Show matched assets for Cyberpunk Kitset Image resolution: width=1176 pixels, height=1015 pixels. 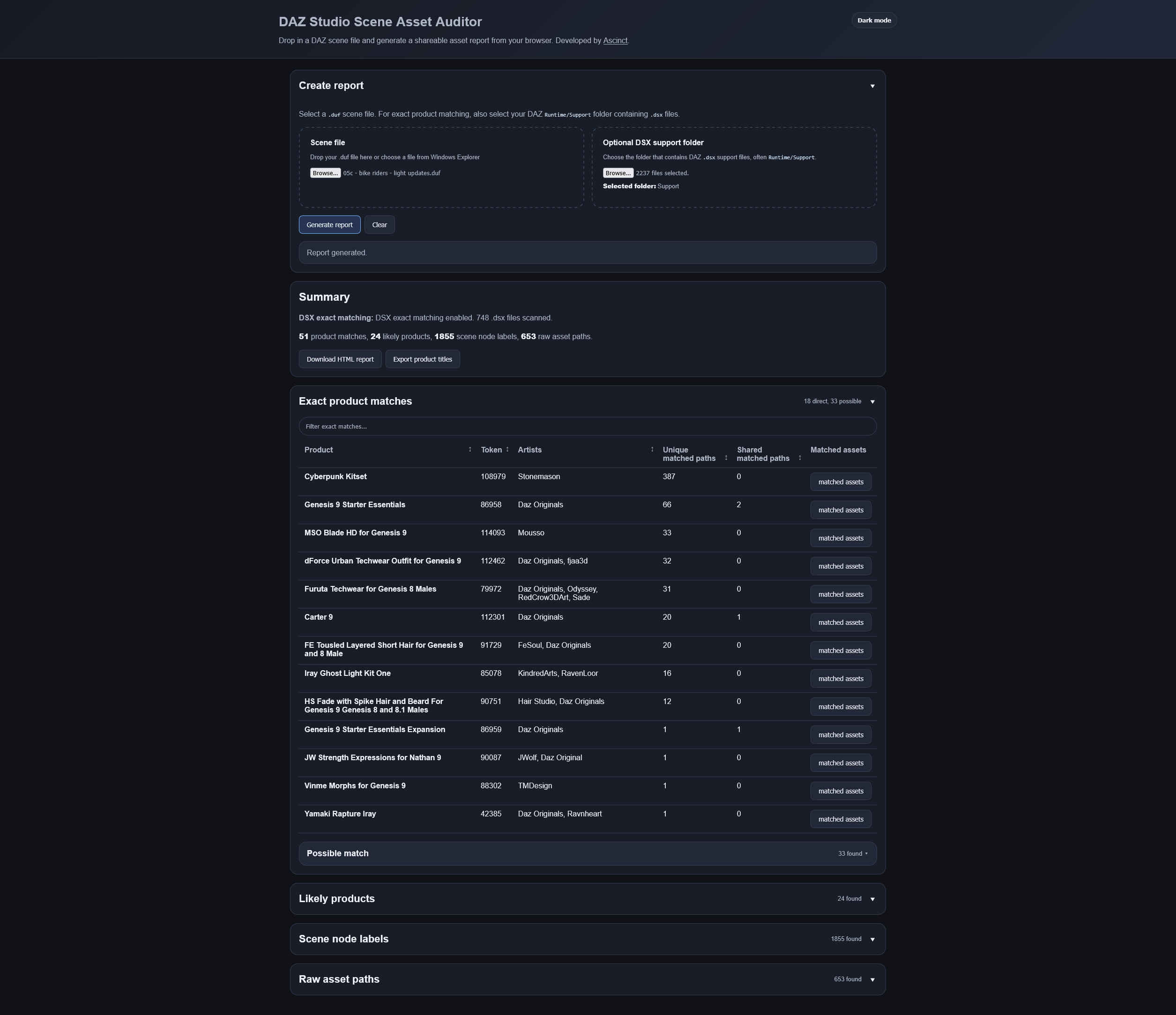point(841,482)
